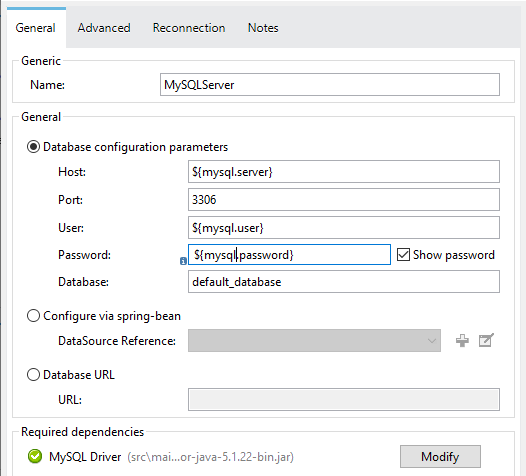526x476 pixels.
Task: Click the User field with ${mysql.user}
Action: point(344,228)
